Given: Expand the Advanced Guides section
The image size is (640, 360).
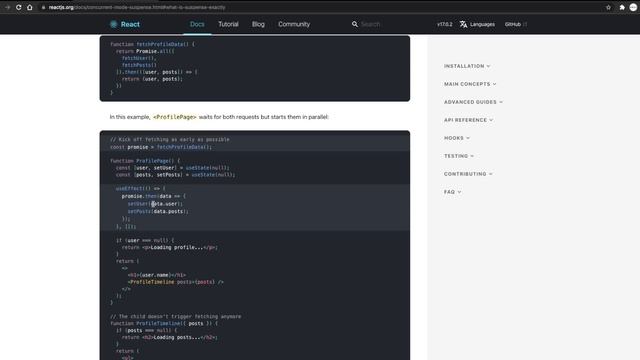Looking at the screenshot, I should pyautogui.click(x=473, y=102).
